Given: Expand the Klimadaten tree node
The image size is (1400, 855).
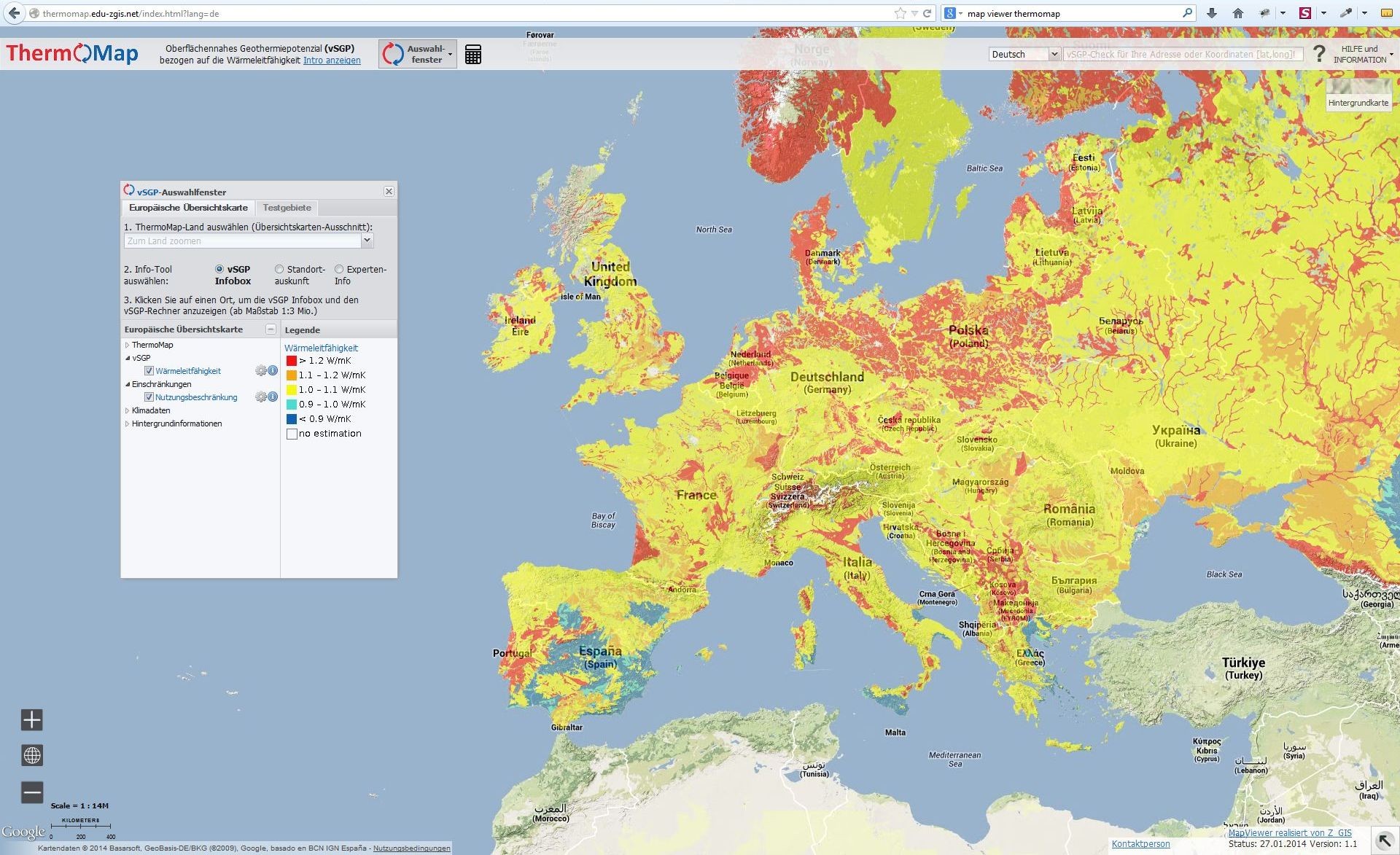Looking at the screenshot, I should point(127,410).
